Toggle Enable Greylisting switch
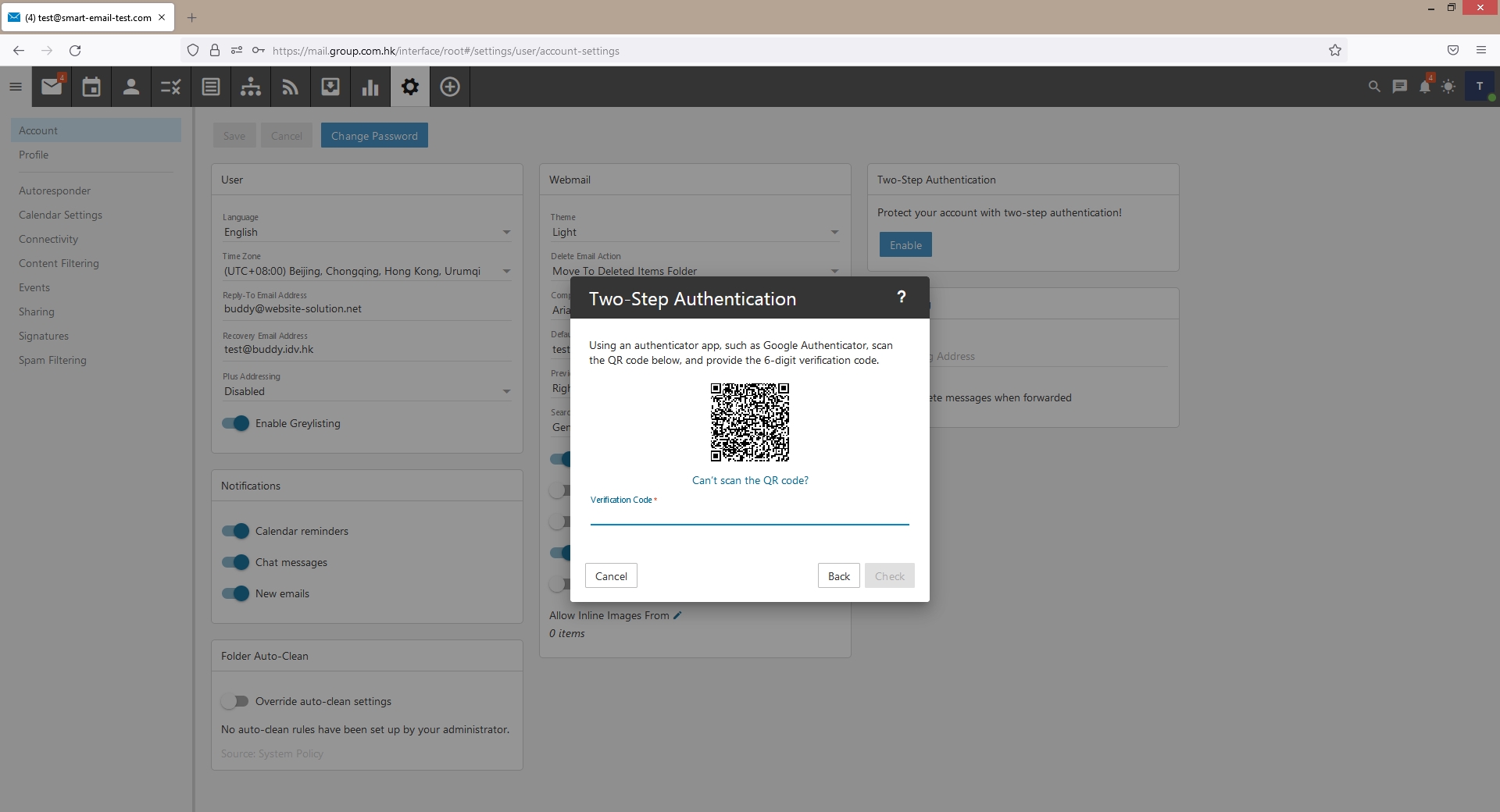This screenshot has height=812, width=1500. (235, 423)
